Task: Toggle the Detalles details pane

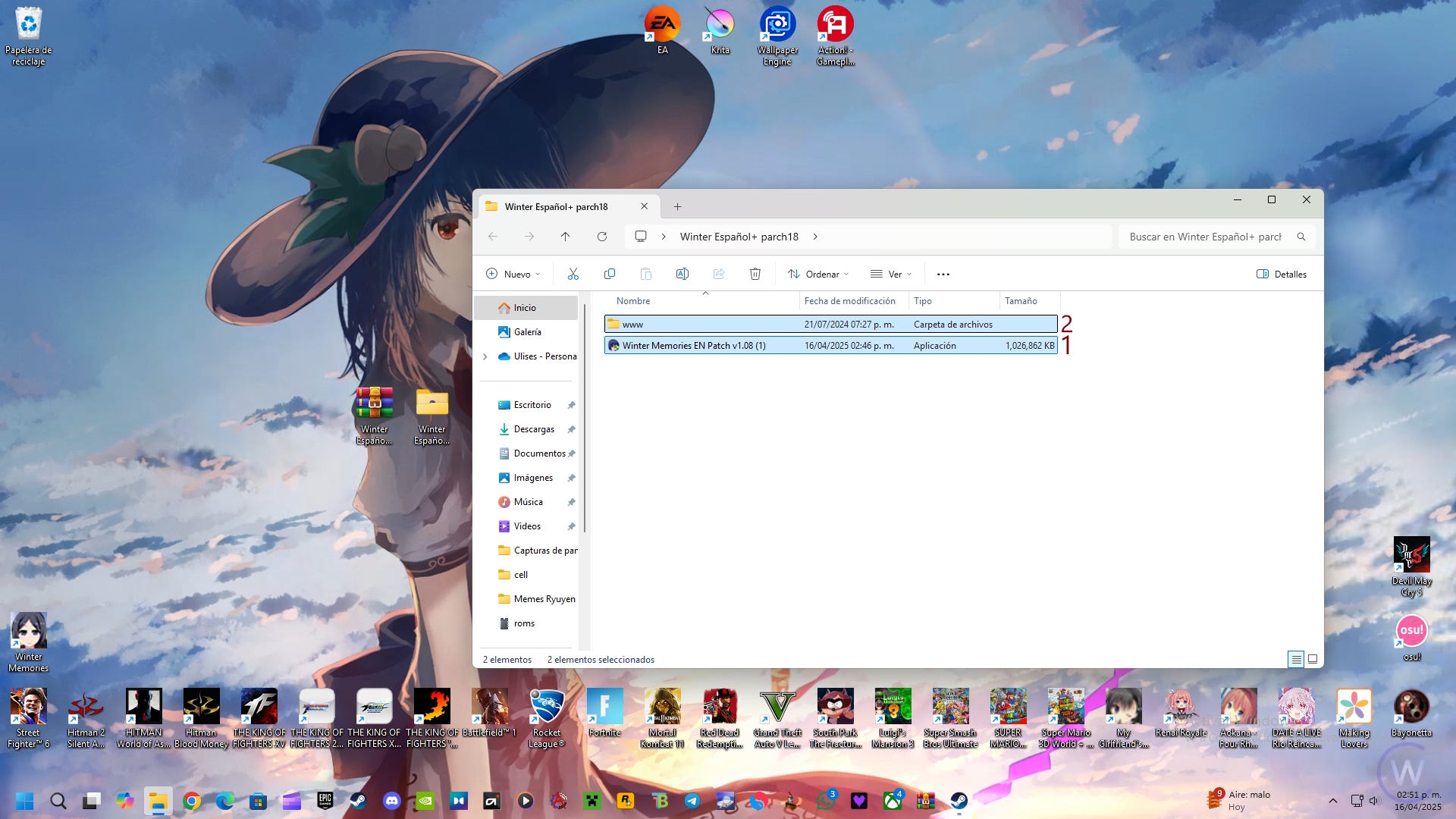Action: 1282,274
